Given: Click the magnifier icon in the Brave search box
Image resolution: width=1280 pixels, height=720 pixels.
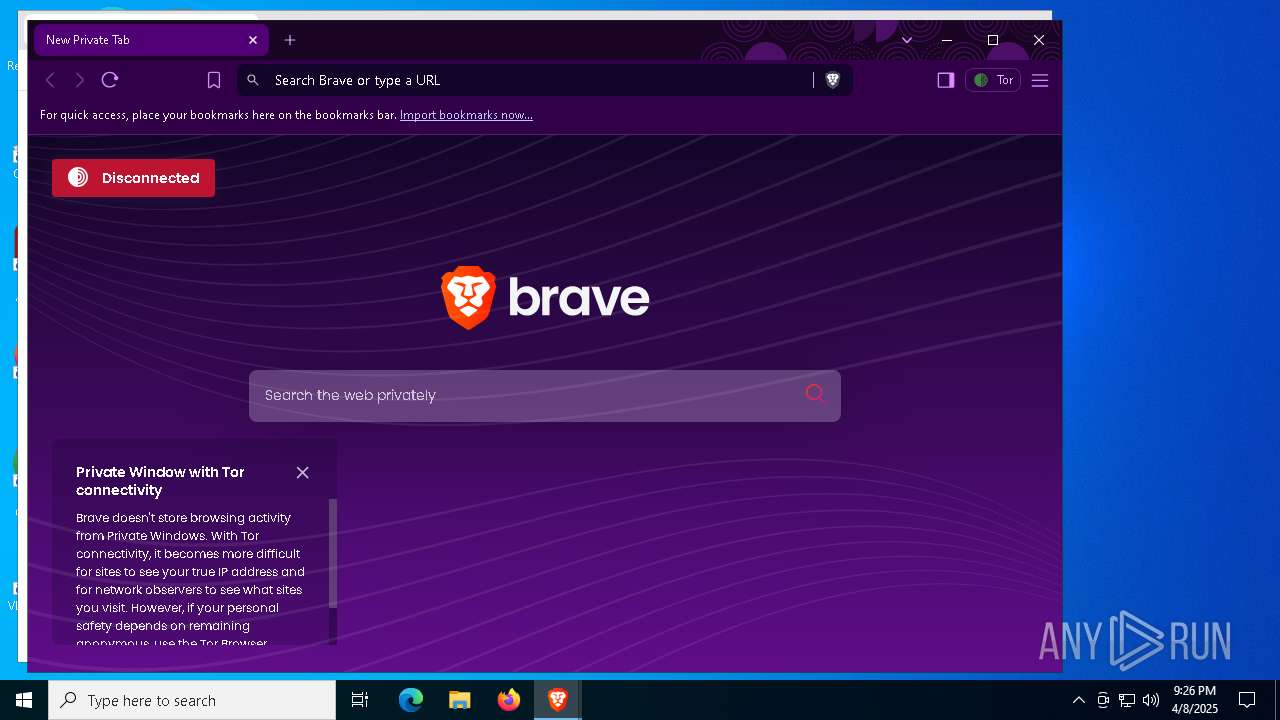Looking at the screenshot, I should [815, 394].
